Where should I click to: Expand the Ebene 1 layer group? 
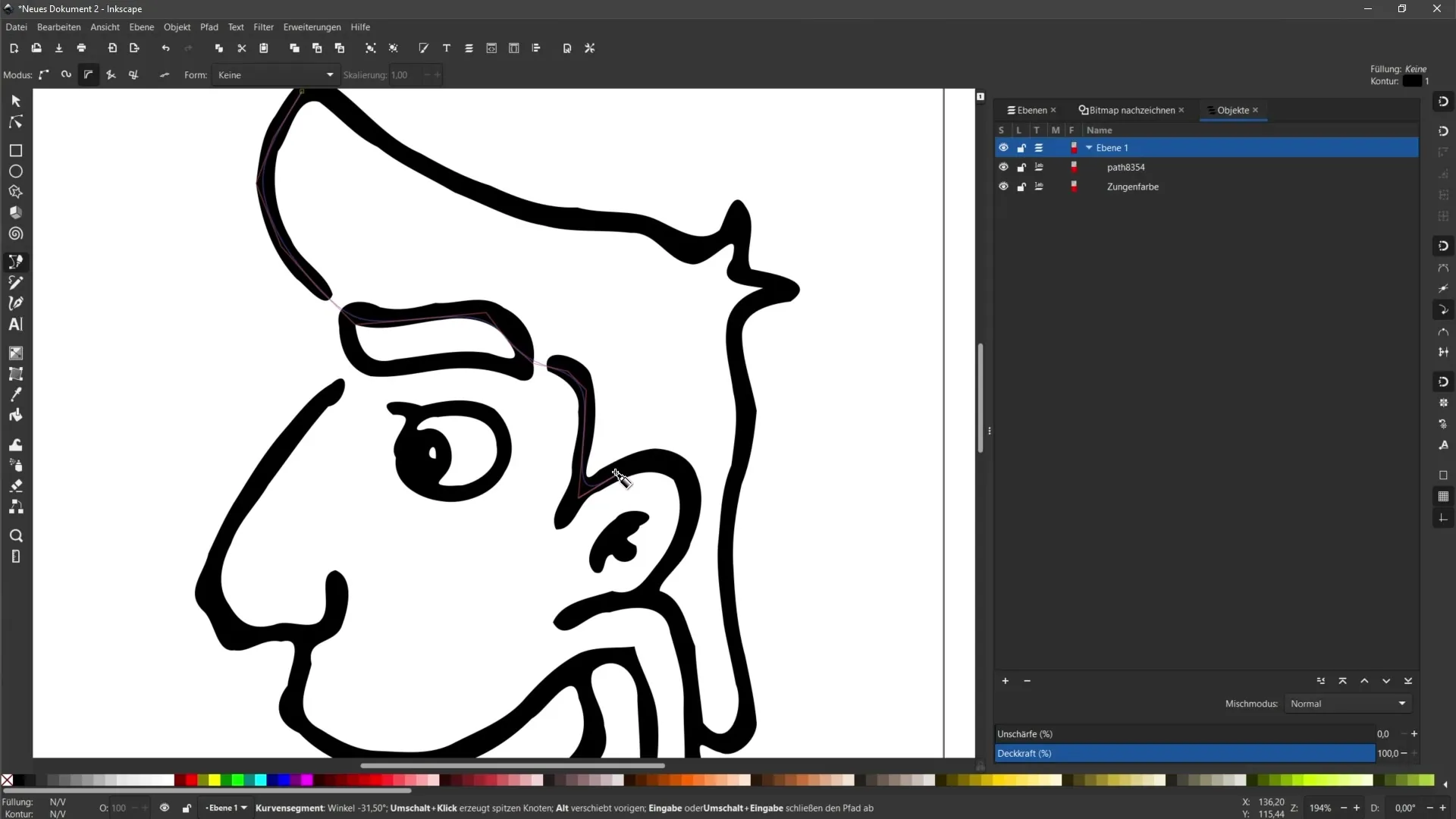pos(1089,147)
